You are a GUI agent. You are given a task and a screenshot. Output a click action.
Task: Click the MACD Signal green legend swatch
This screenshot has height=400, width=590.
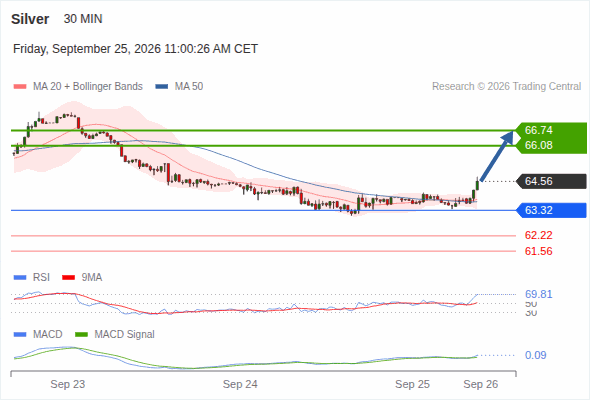[x=81, y=335]
